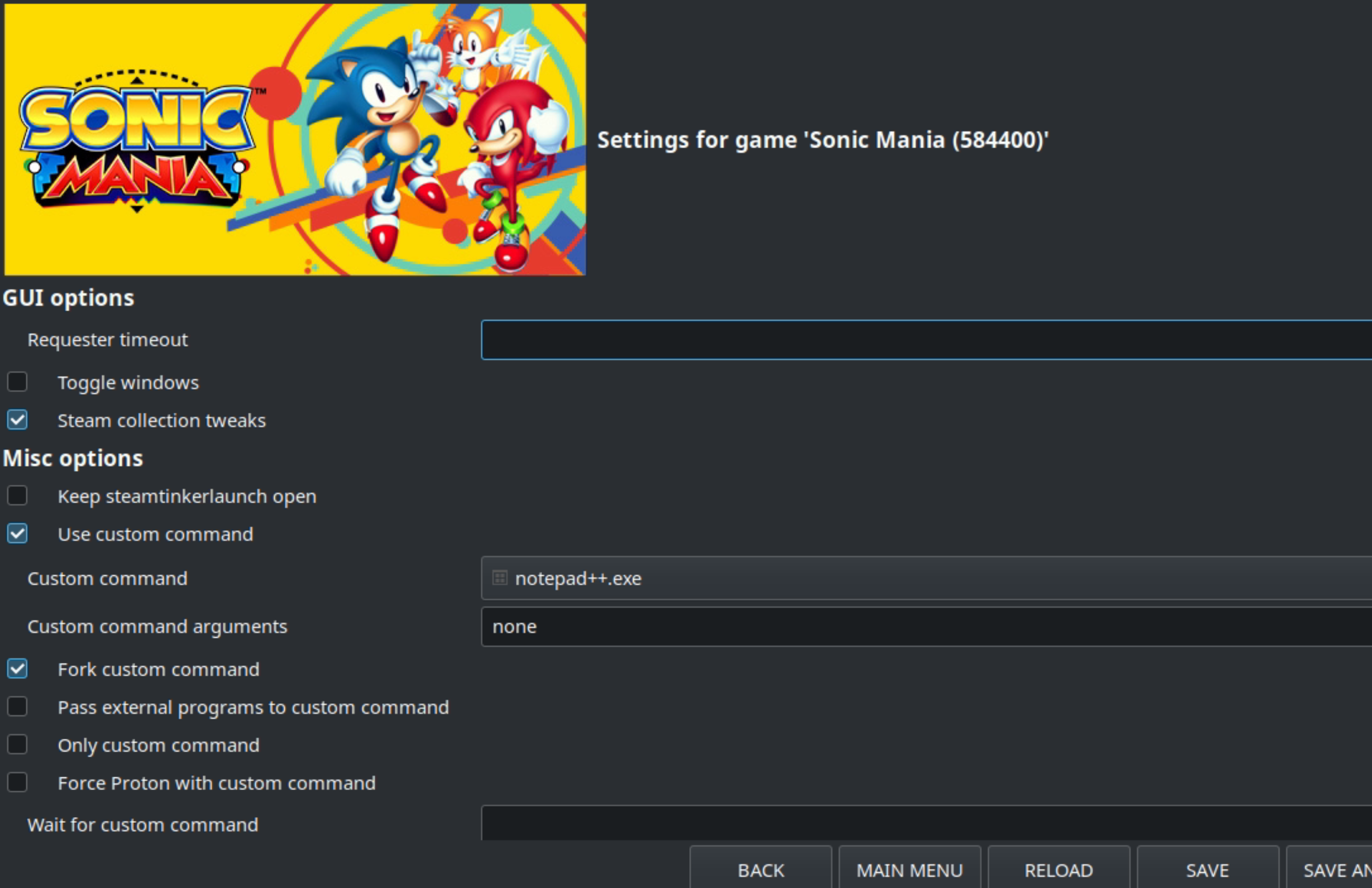Enable Keep steamtinkerlaunch open
Image resolution: width=1372 pixels, height=888 pixels.
(17, 495)
